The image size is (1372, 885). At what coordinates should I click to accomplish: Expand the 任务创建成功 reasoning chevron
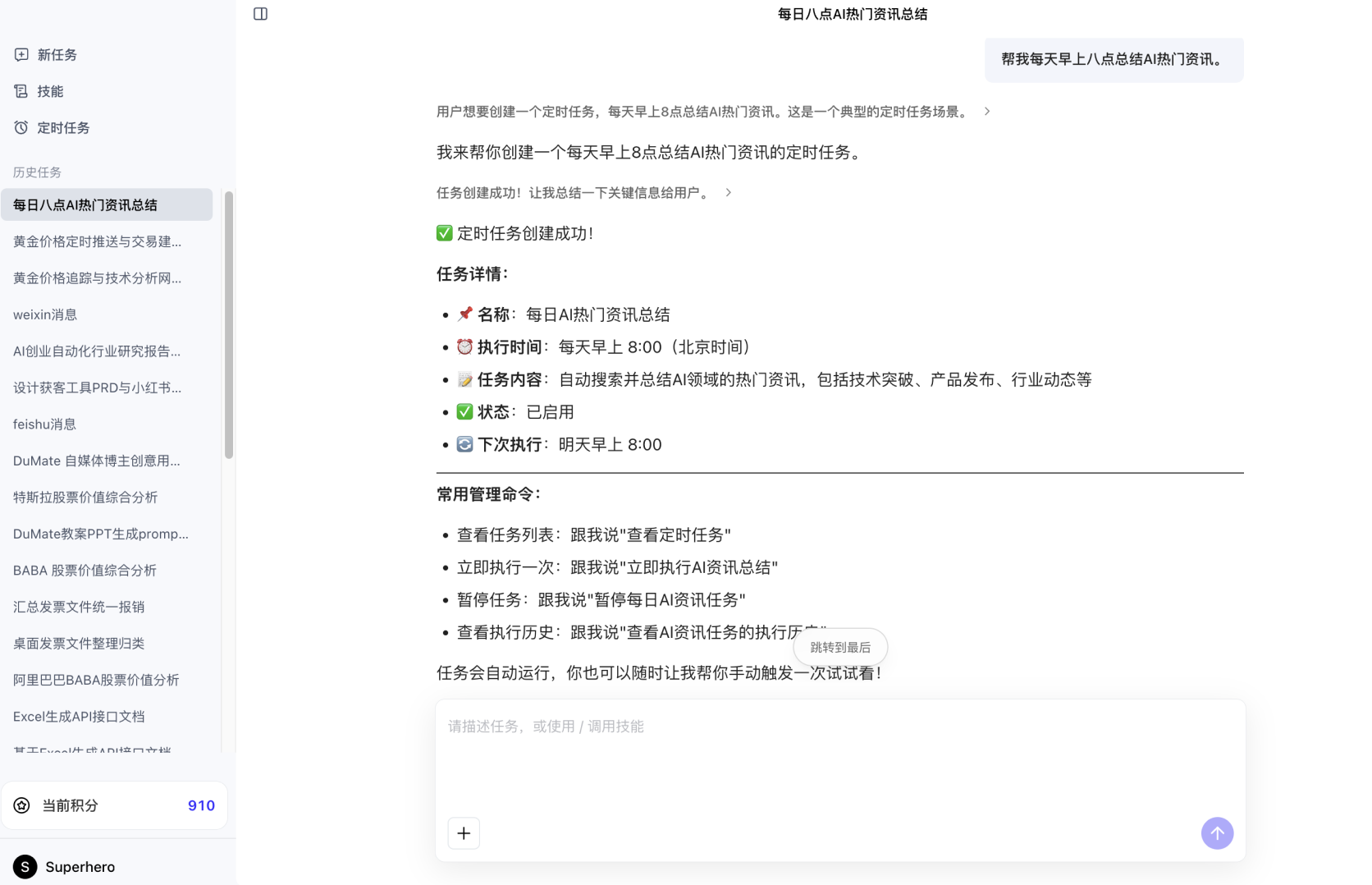click(727, 192)
